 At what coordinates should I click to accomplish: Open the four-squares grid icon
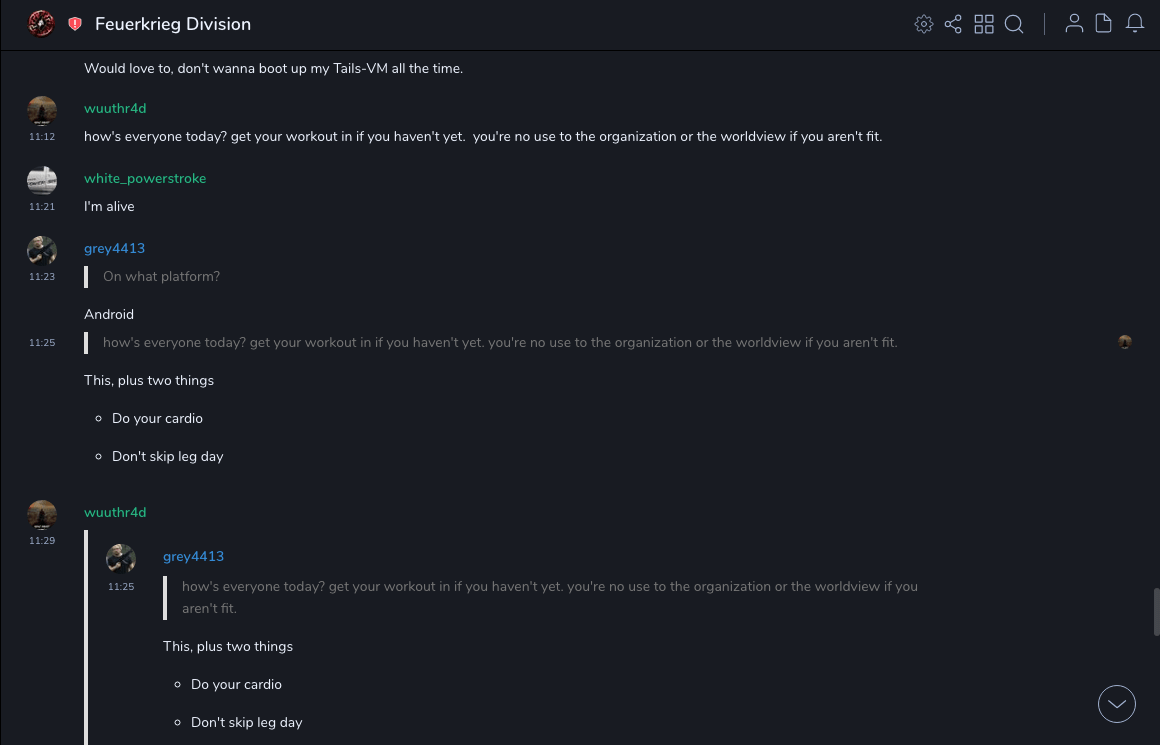coord(984,24)
